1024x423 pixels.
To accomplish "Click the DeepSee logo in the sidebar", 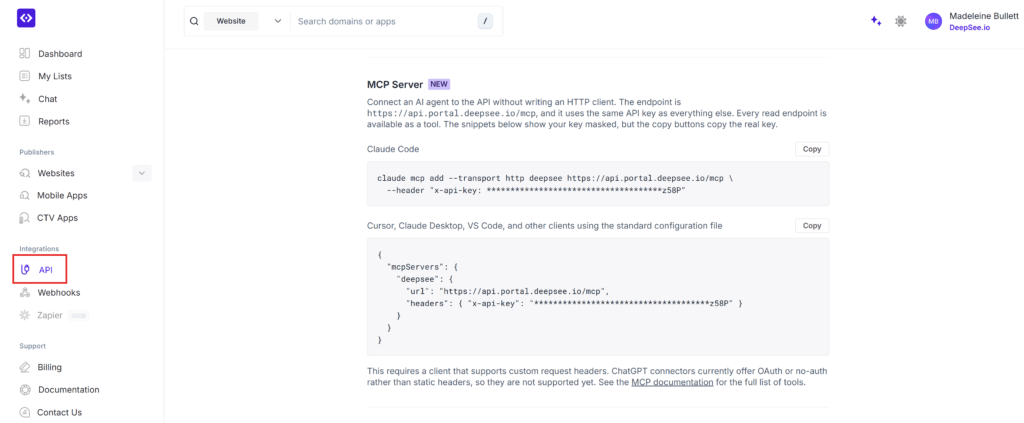I will [26, 18].
